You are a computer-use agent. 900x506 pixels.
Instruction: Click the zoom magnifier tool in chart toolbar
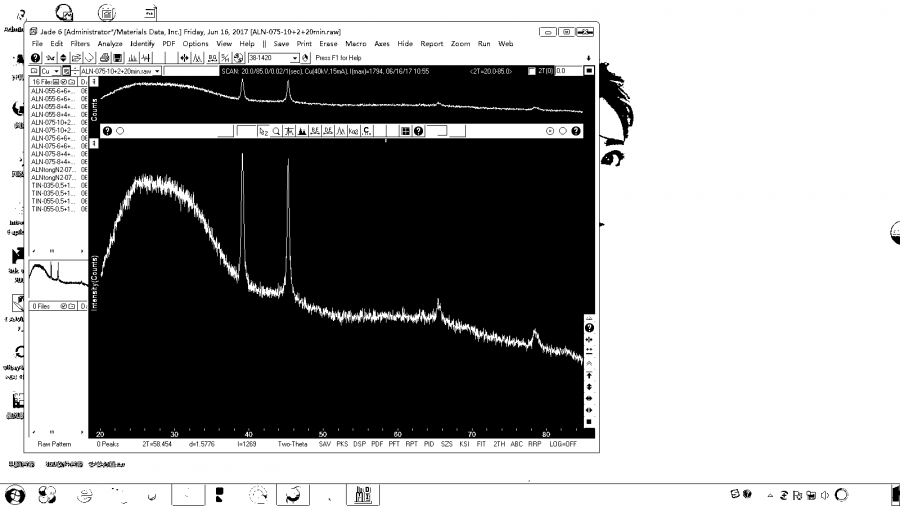(276, 131)
